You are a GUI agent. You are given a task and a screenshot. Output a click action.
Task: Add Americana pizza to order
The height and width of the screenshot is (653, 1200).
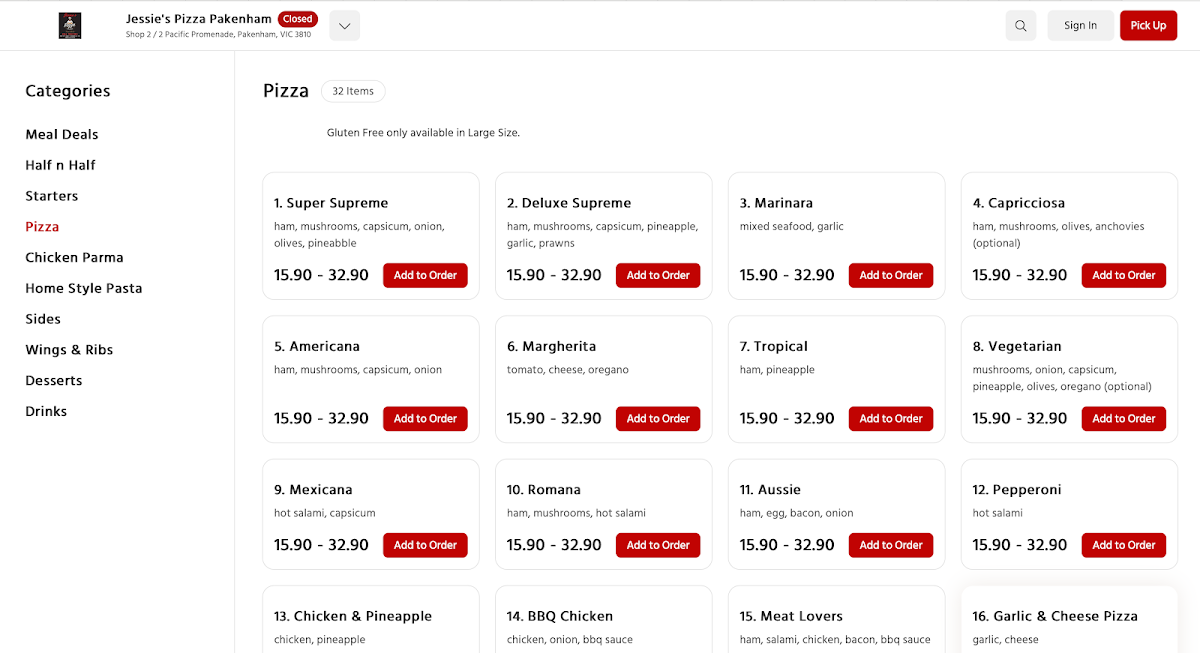425,419
